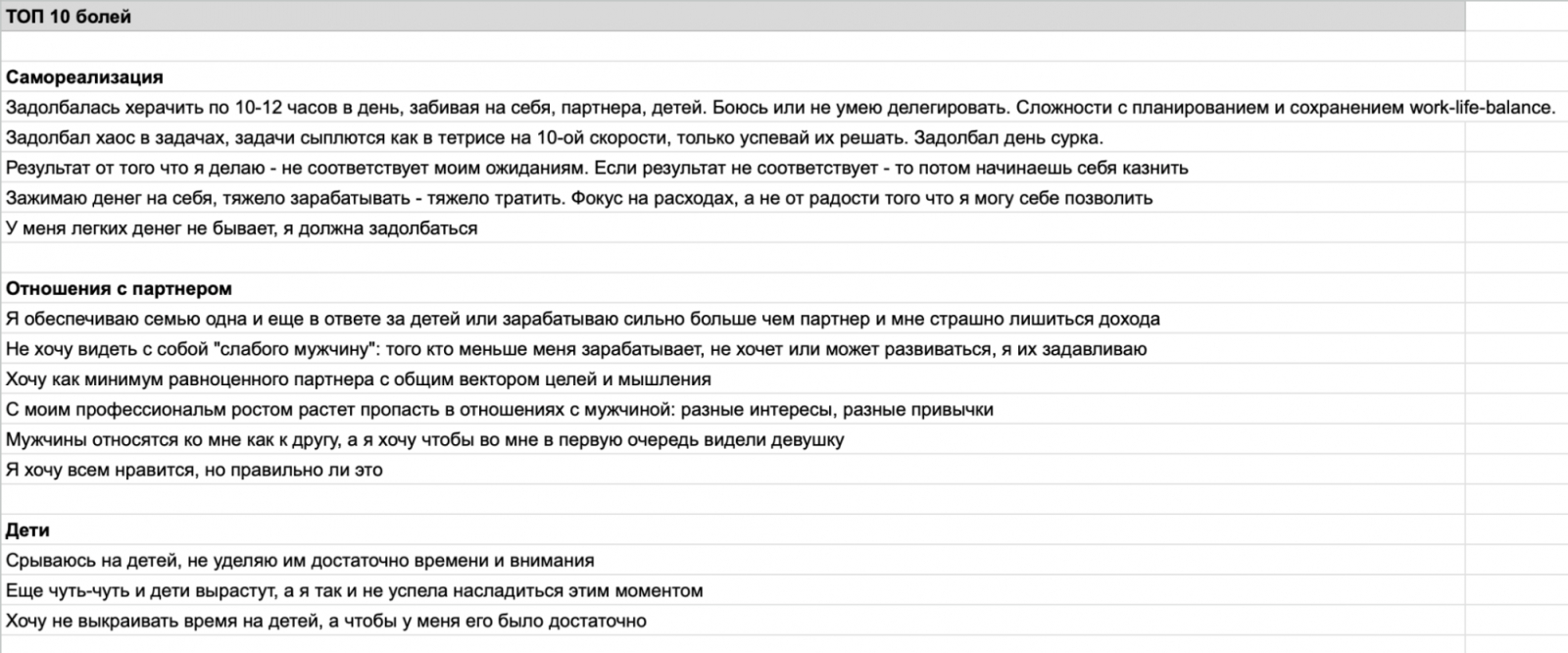Select the "Дети" section heading cell
Image resolution: width=1568 pixels, height=653 pixels.
tap(27, 530)
